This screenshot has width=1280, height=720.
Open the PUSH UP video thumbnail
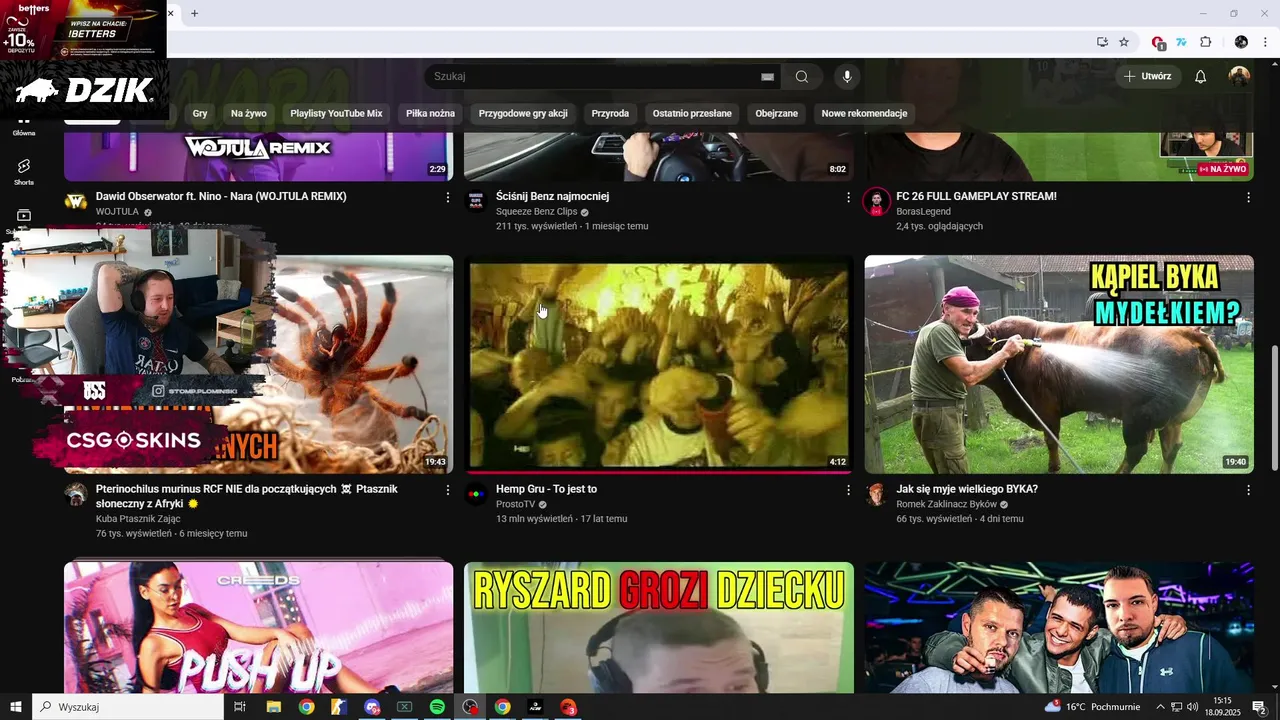pyautogui.click(x=259, y=627)
